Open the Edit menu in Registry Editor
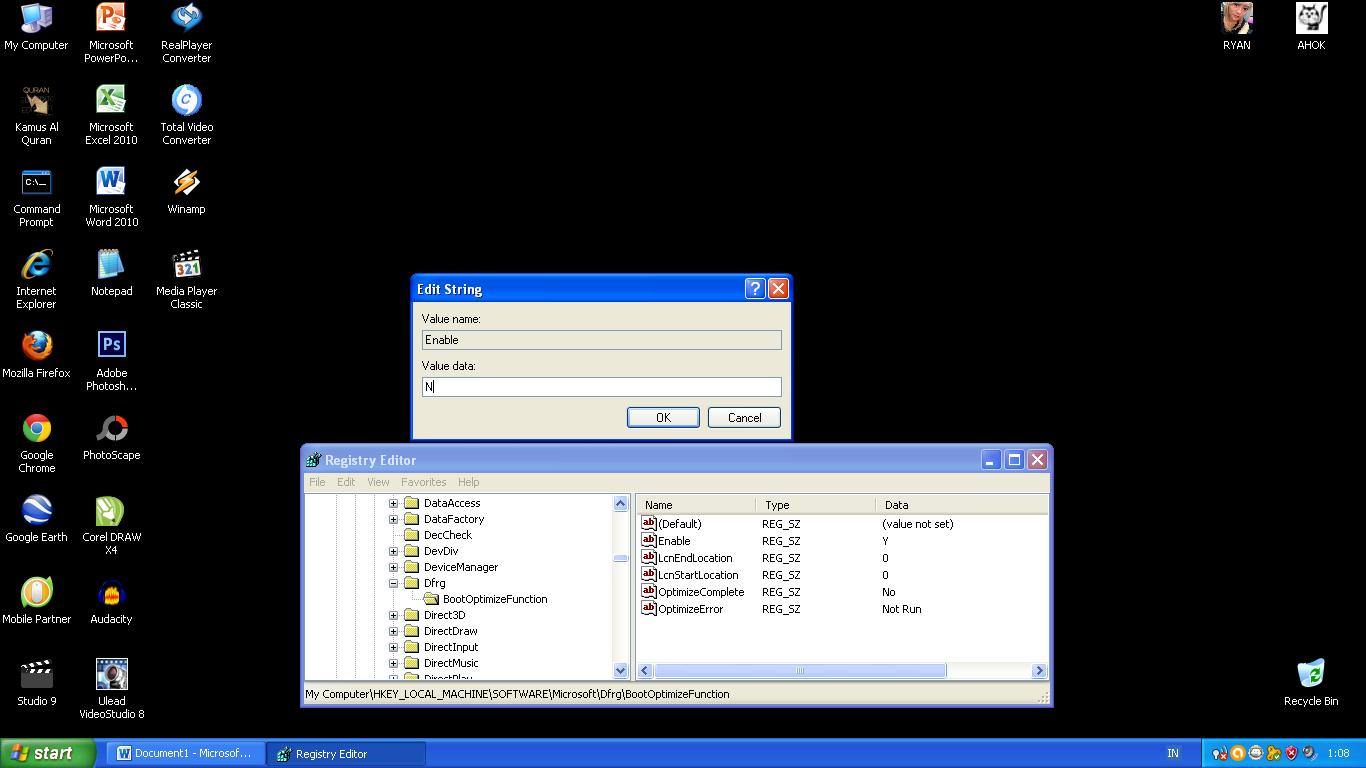1366x768 pixels. [x=345, y=481]
